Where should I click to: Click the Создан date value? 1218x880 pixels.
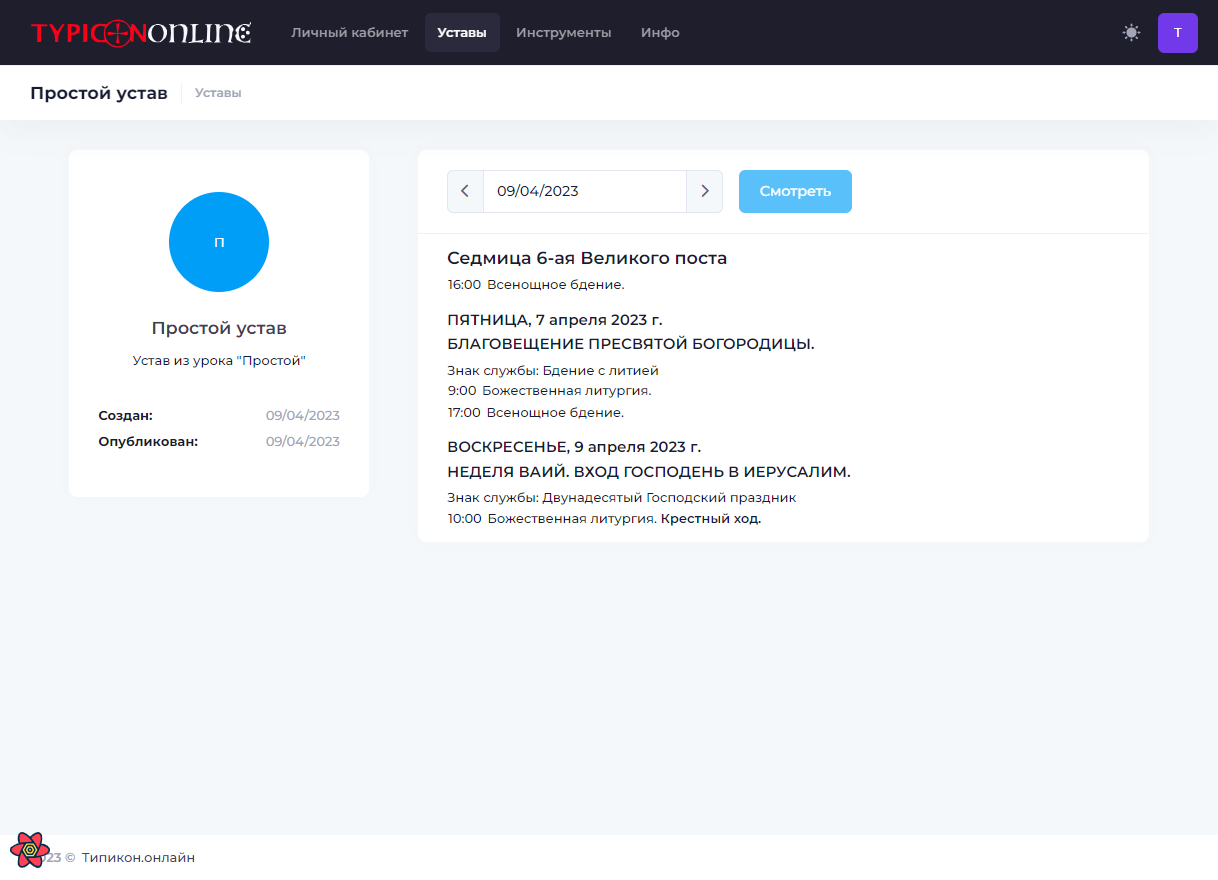coord(303,416)
